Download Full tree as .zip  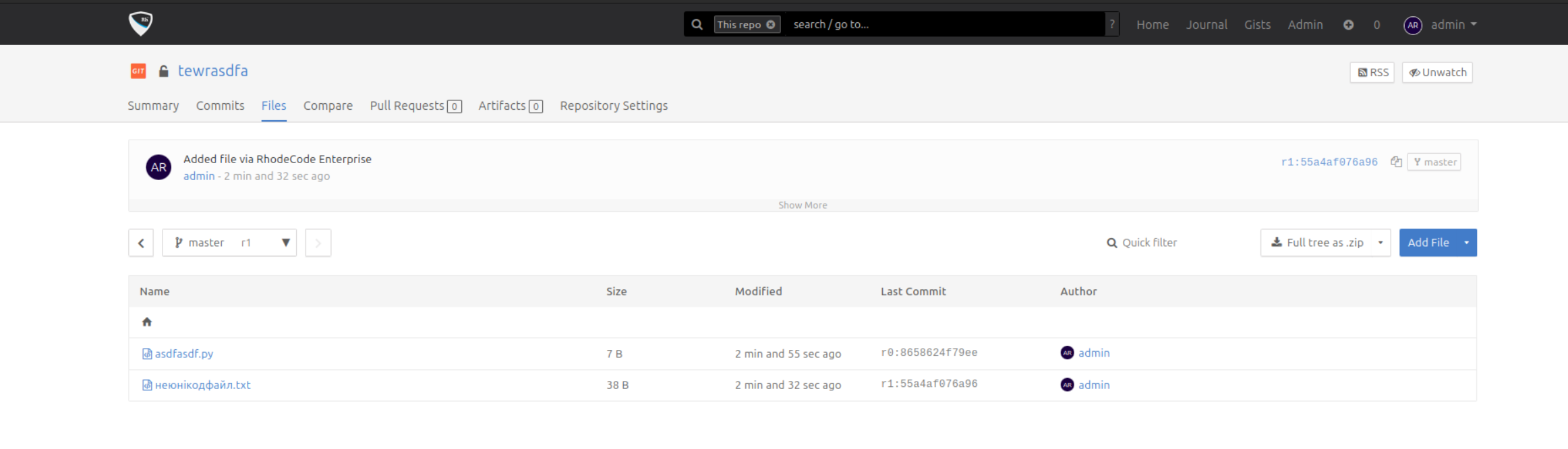(1316, 243)
